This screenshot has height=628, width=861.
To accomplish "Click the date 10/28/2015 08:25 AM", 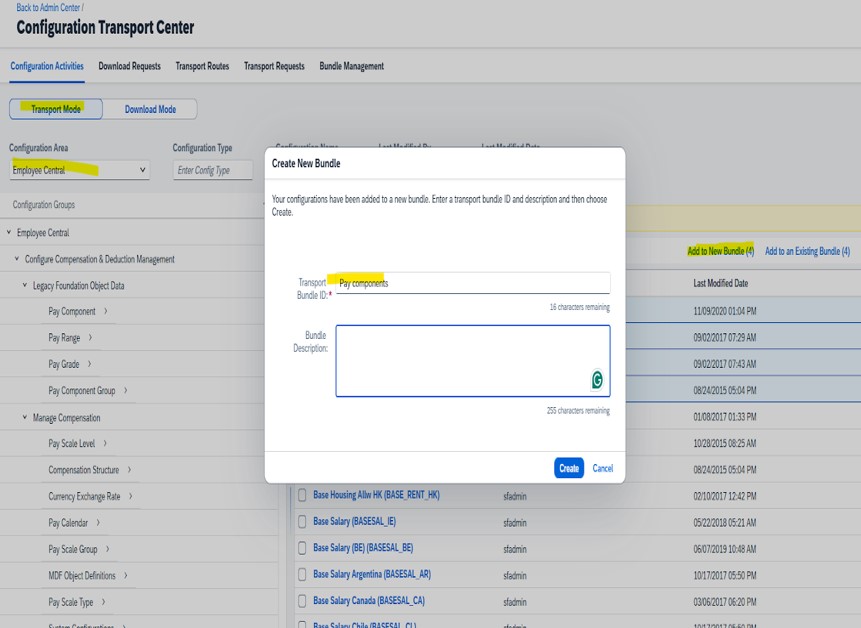I will tap(725, 444).
